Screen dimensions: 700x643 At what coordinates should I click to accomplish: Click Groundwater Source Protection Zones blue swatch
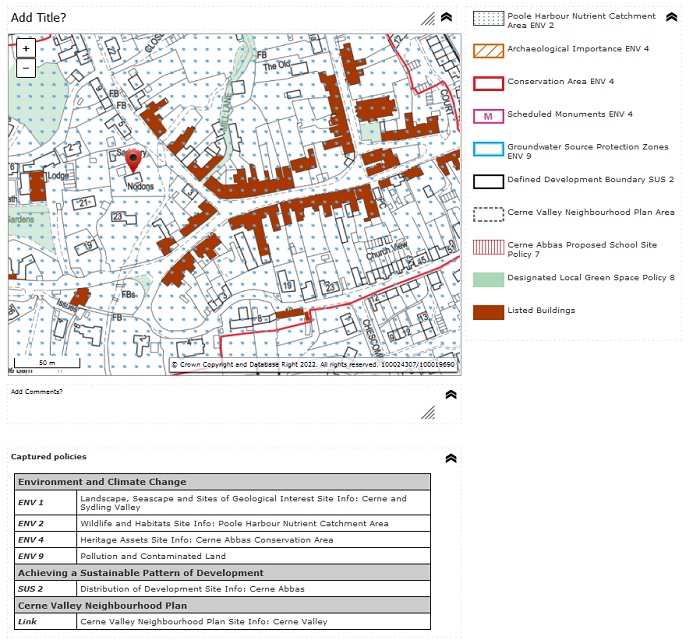click(488, 149)
